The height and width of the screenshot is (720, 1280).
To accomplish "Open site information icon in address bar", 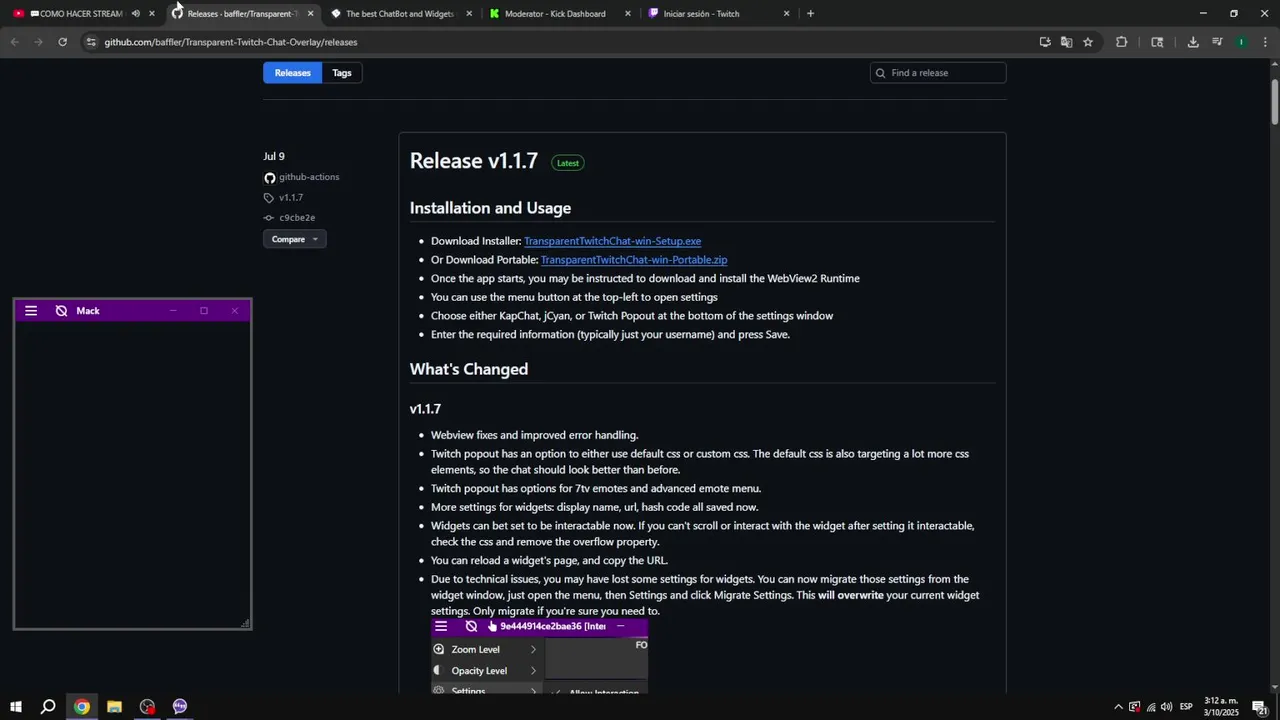I will (91, 42).
